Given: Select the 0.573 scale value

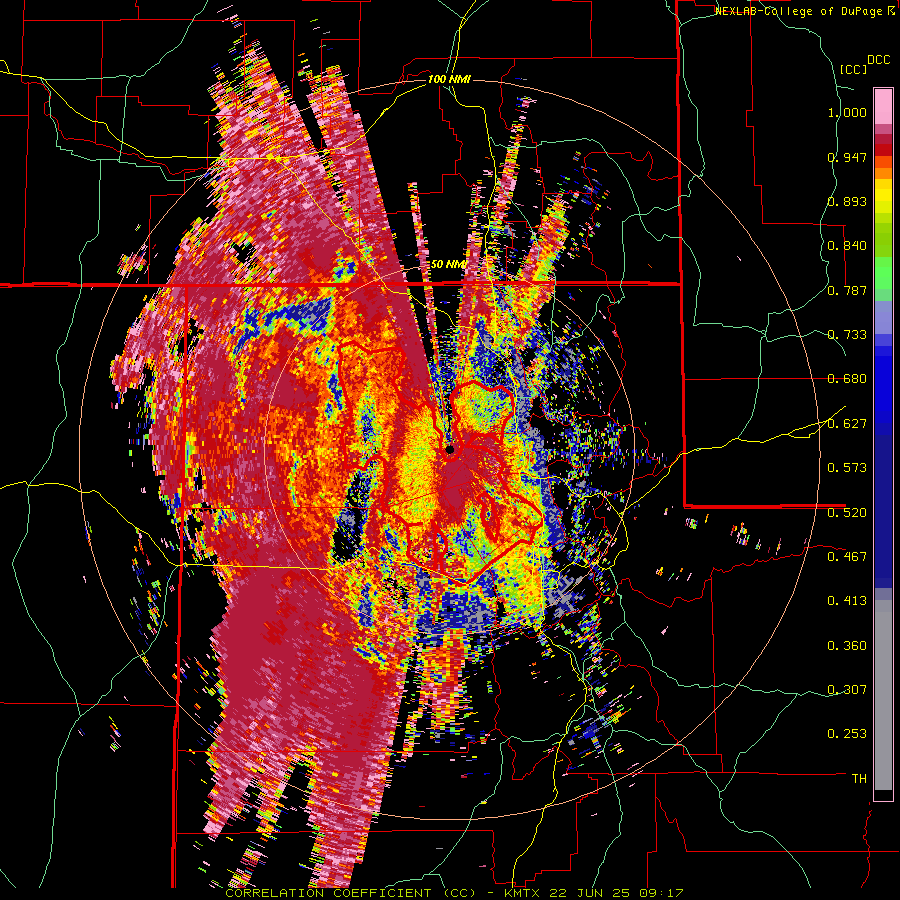Looking at the screenshot, I should tap(847, 468).
